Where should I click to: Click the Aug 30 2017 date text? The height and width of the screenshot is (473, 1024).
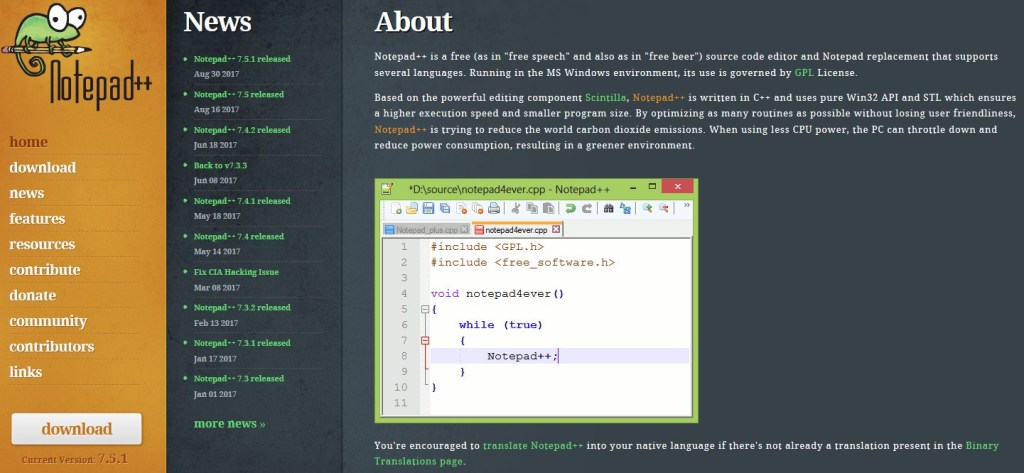pyautogui.click(x=217, y=74)
